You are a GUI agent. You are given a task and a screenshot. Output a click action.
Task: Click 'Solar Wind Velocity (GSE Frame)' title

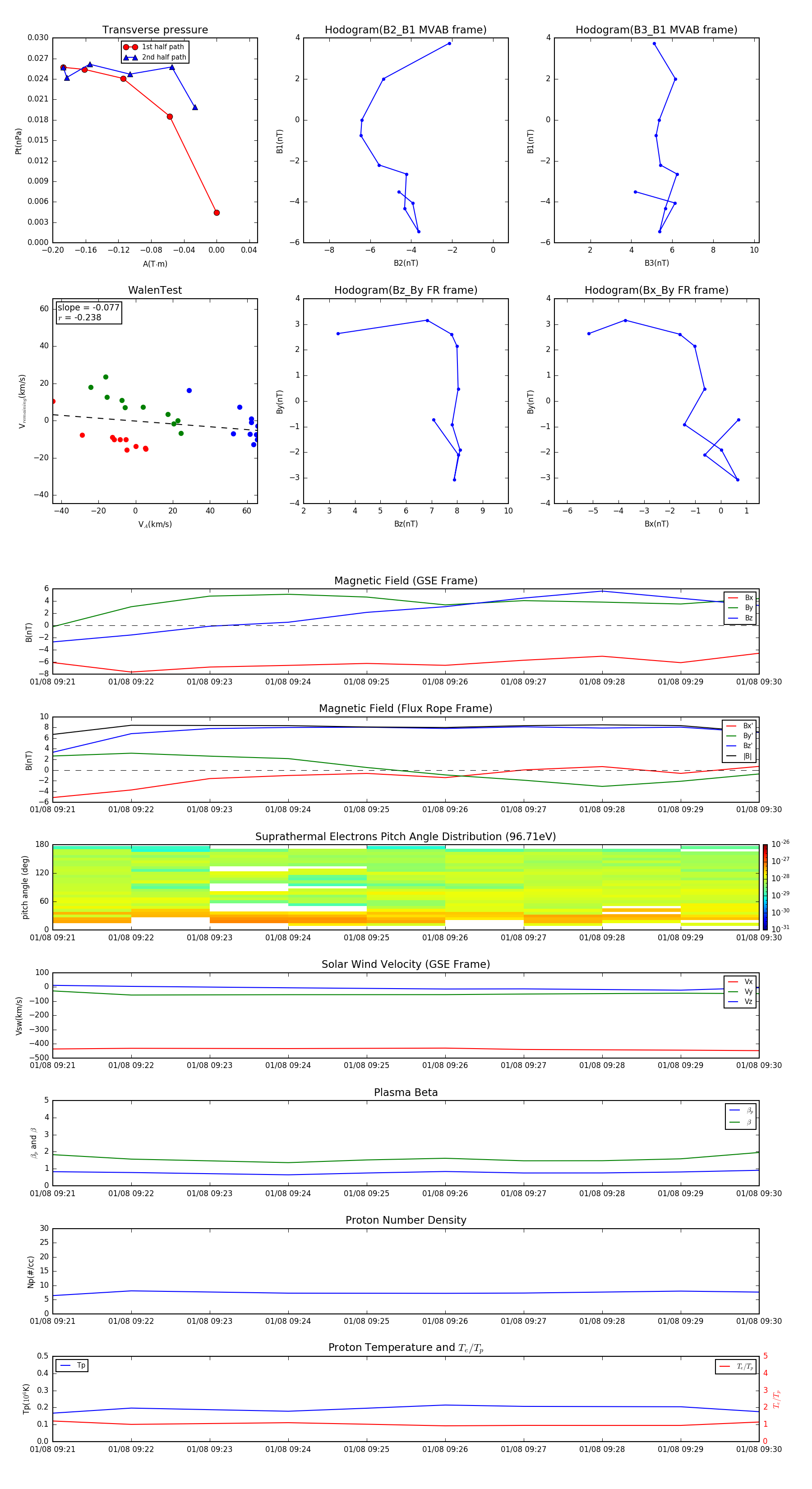406,964
